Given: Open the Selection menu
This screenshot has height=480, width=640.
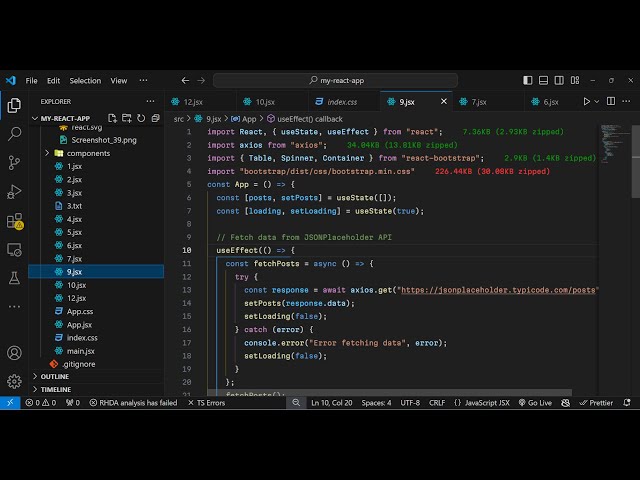Looking at the screenshot, I should coord(85,80).
